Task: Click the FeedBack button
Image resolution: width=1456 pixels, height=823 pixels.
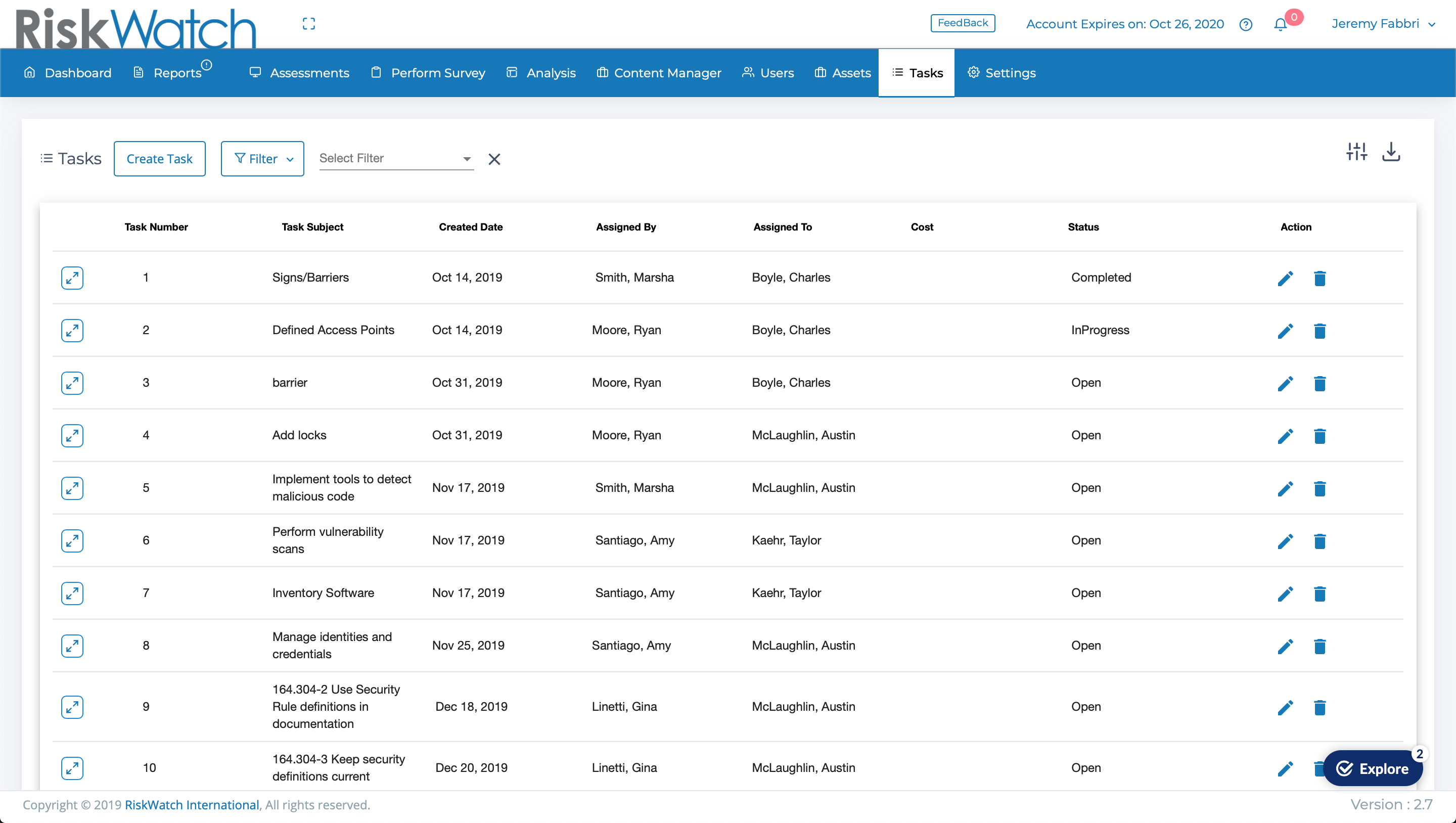Action: [x=963, y=23]
